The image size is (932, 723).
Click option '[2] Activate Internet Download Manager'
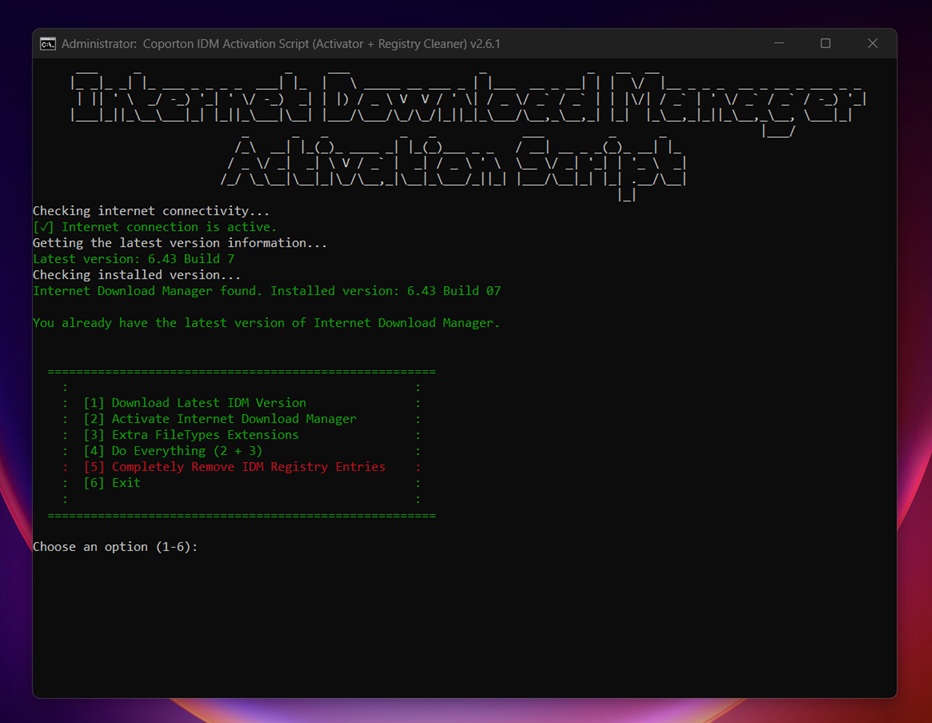[x=220, y=419]
